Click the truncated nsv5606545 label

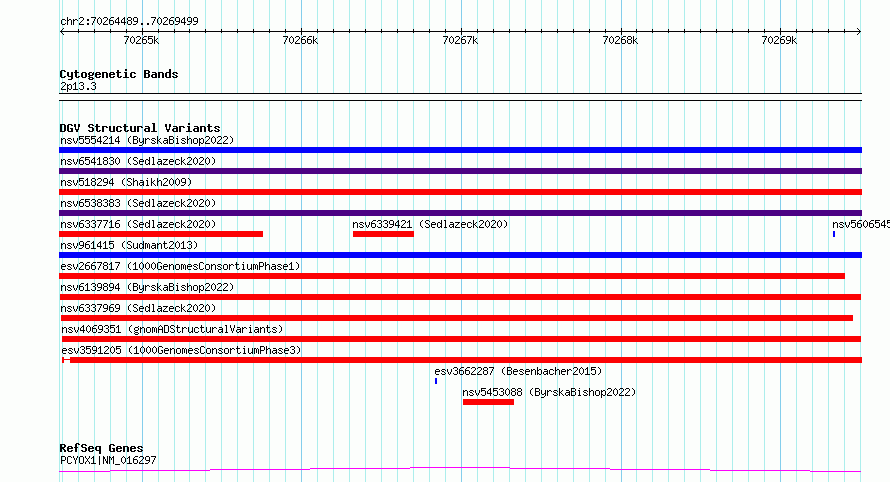(x=860, y=224)
